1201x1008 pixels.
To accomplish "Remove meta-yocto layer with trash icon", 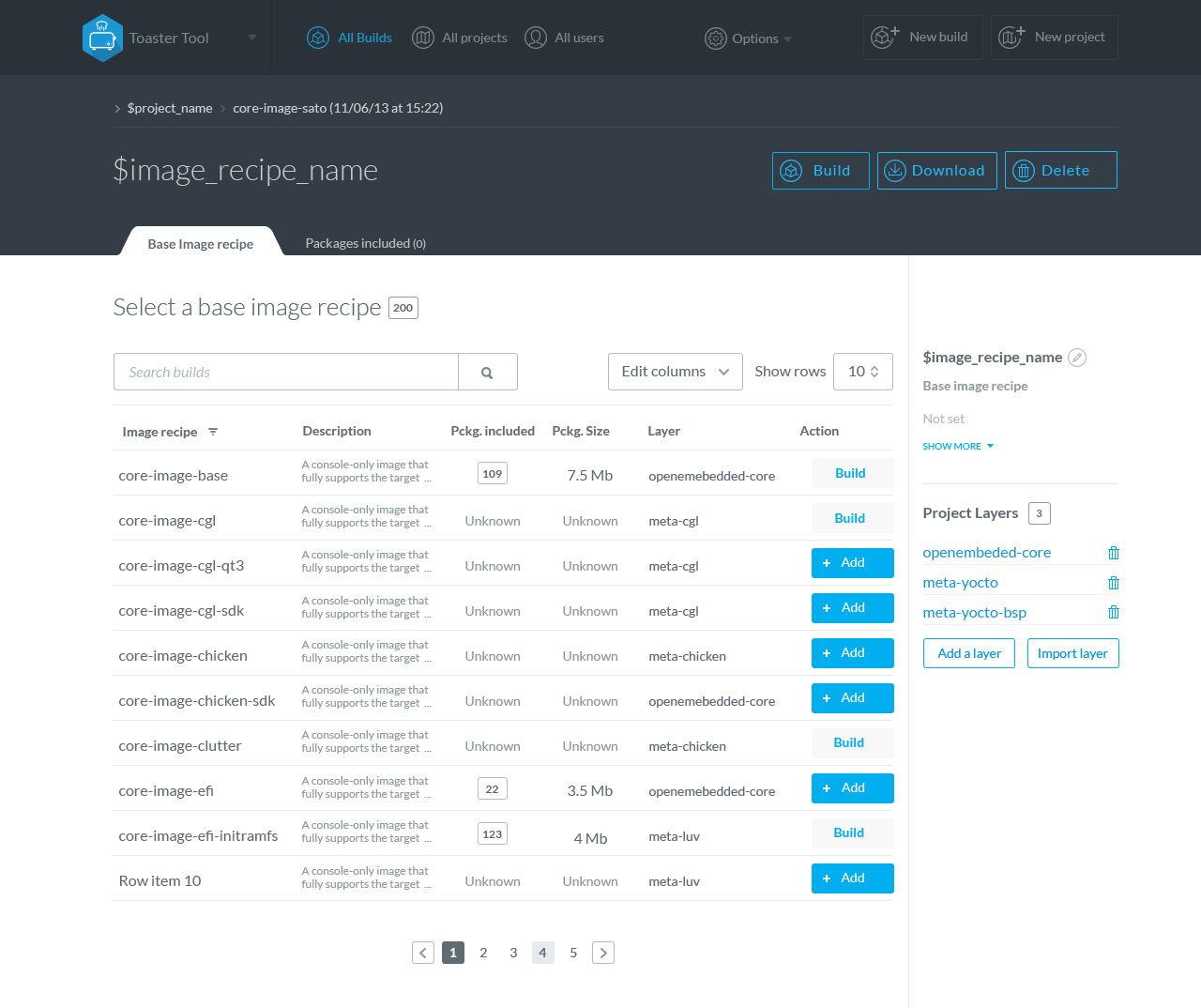I will pos(1113,583).
